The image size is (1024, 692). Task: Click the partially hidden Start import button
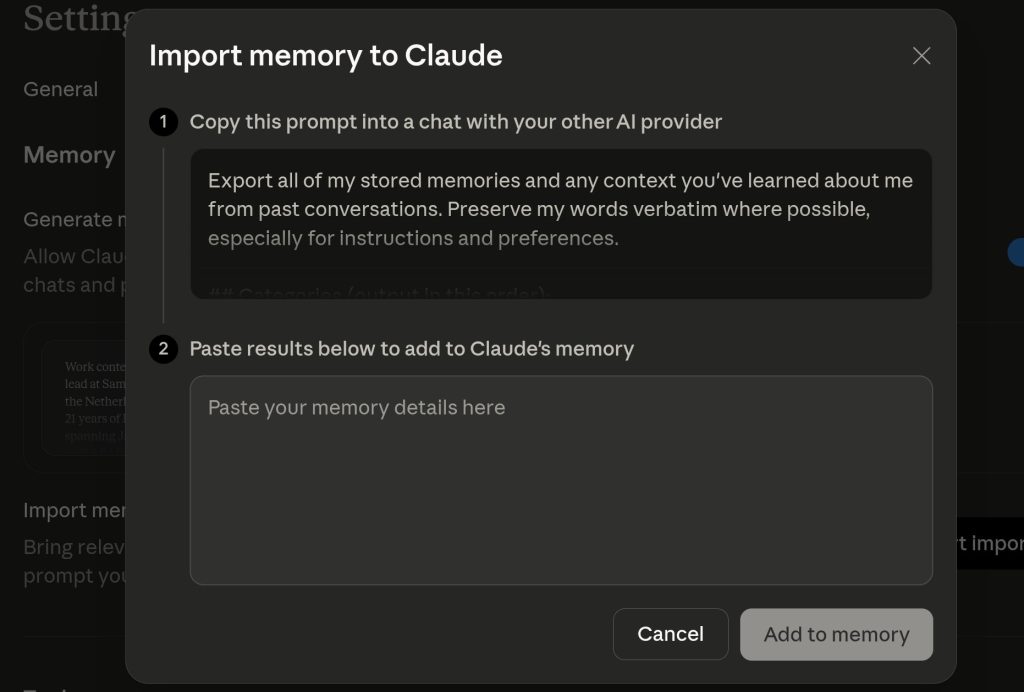(x=989, y=544)
